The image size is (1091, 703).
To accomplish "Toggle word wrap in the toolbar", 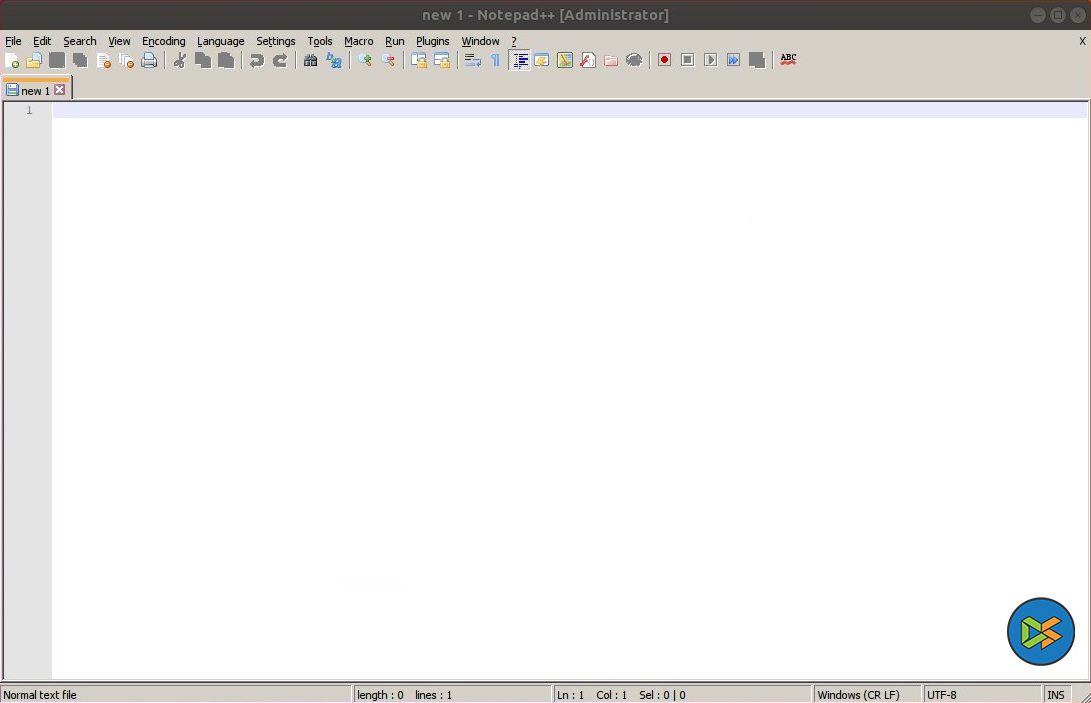I will (473, 61).
